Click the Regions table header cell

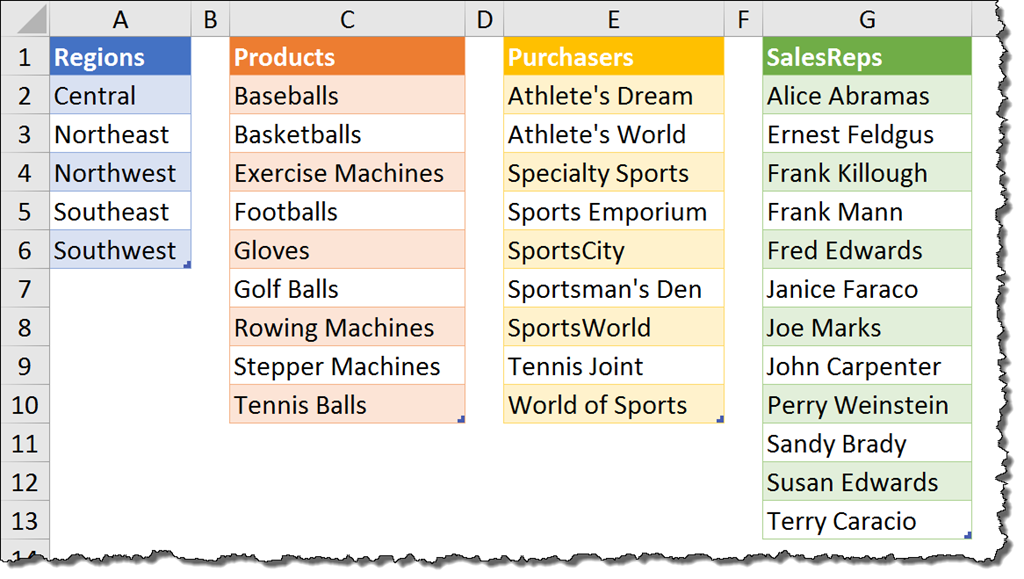pyautogui.click(x=120, y=57)
